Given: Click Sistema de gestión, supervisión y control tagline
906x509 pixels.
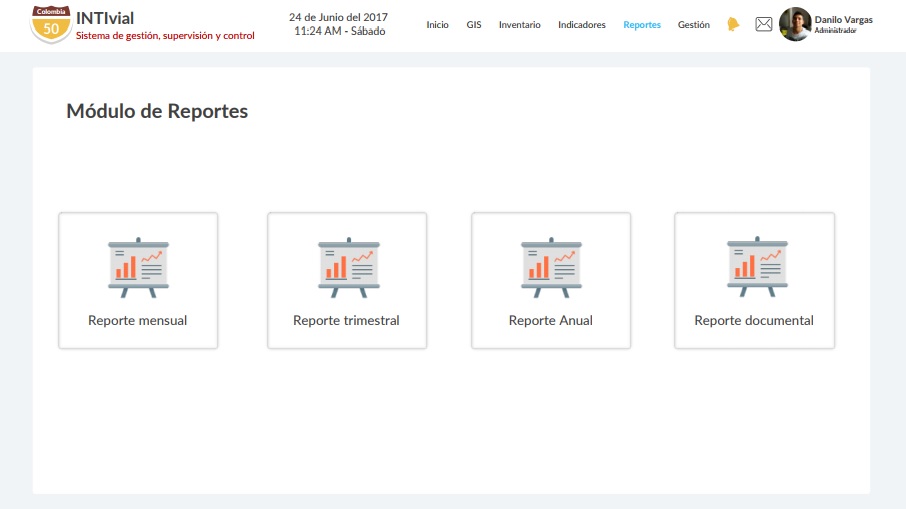Looking at the screenshot, I should [x=165, y=36].
